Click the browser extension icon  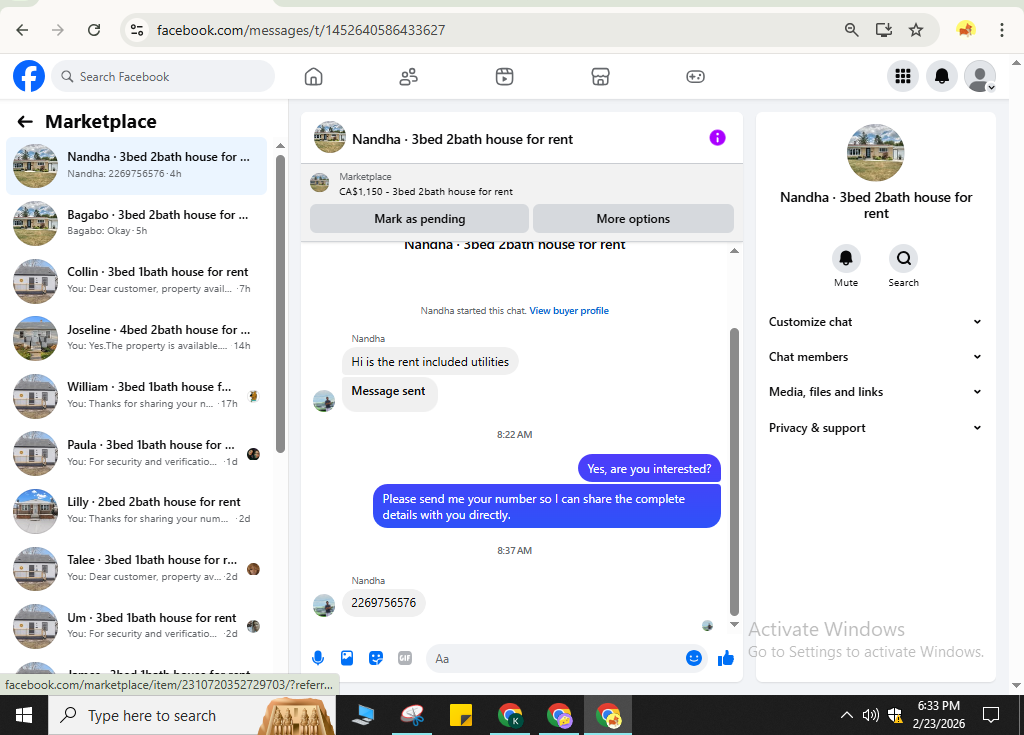(x=965, y=30)
